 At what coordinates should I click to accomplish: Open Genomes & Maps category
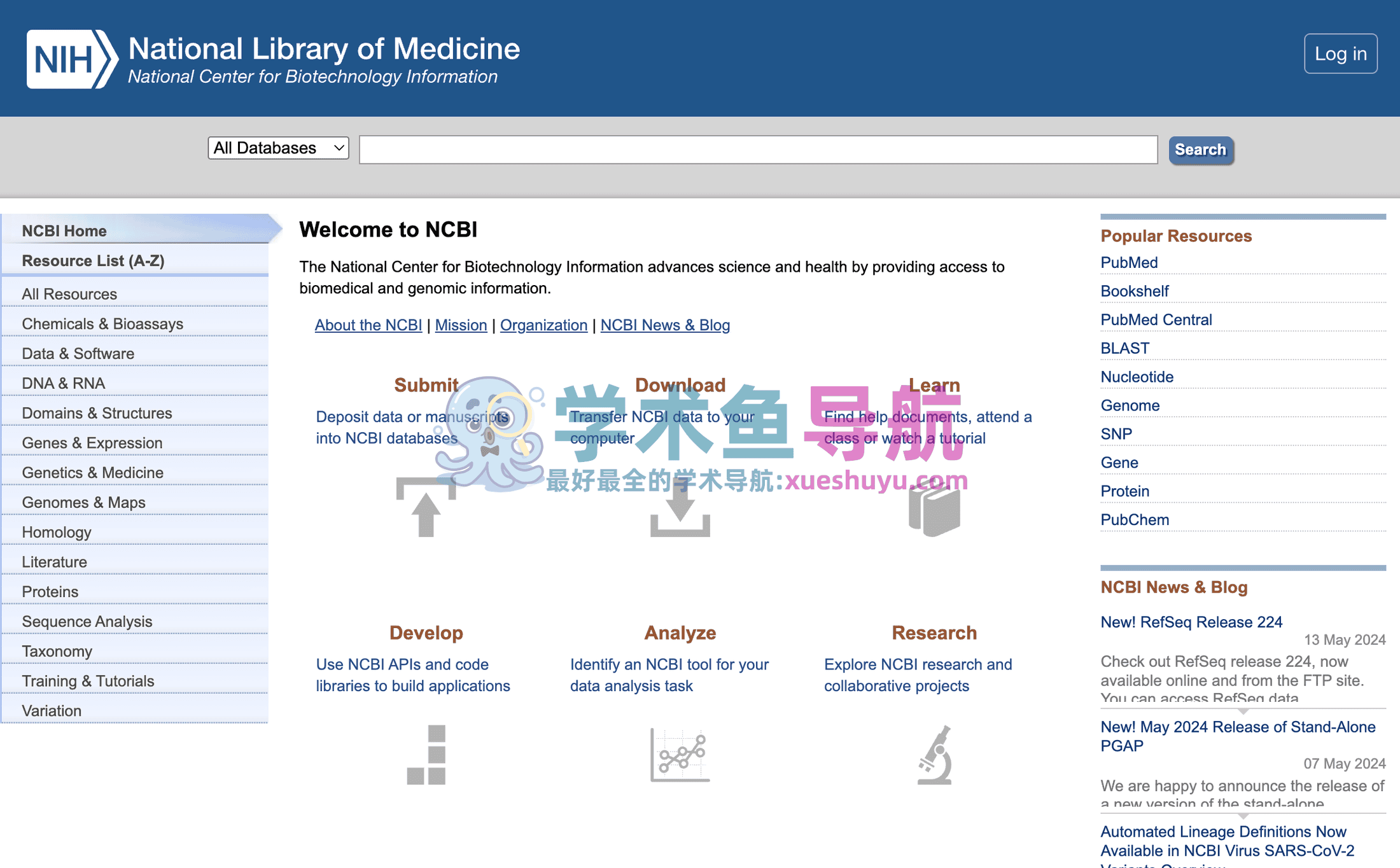pyautogui.click(x=135, y=502)
